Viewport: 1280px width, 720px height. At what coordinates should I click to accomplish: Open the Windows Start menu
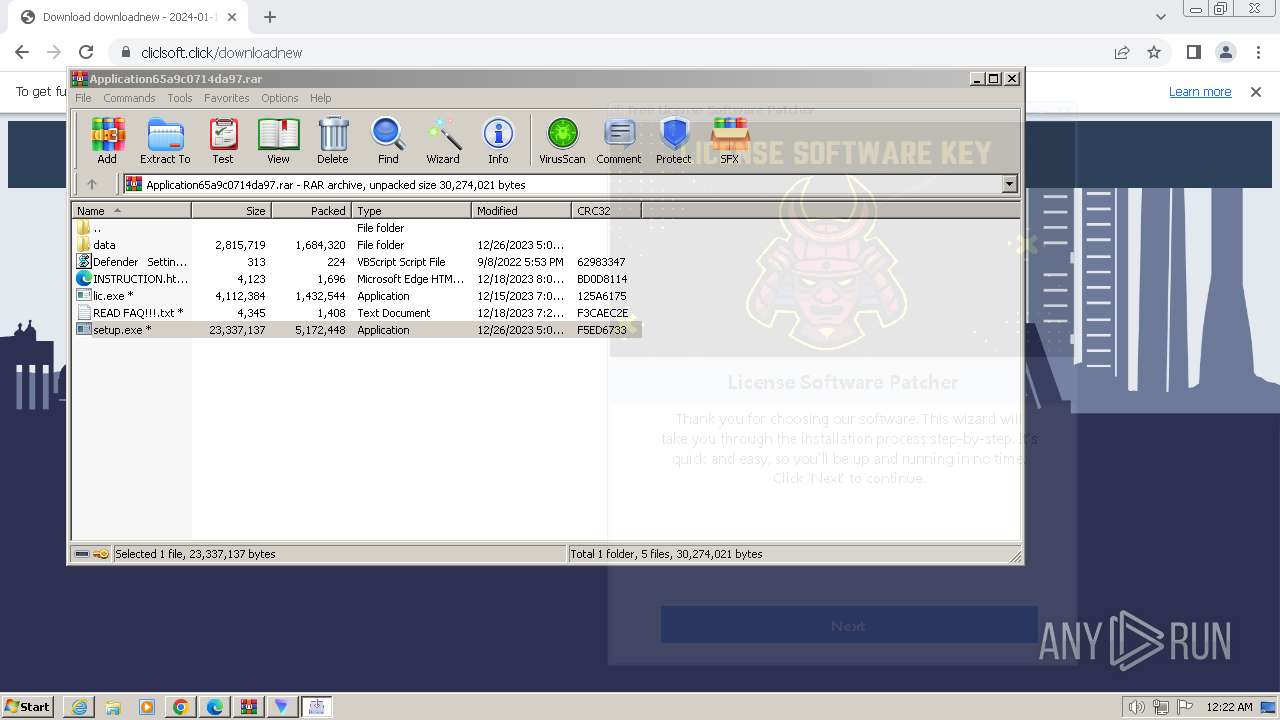tap(27, 706)
